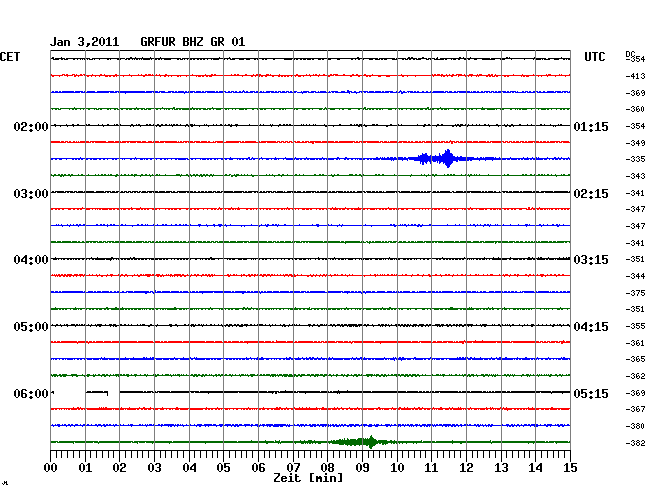Select minute tick label 15
650x494 pixels.
pyautogui.click(x=570, y=468)
